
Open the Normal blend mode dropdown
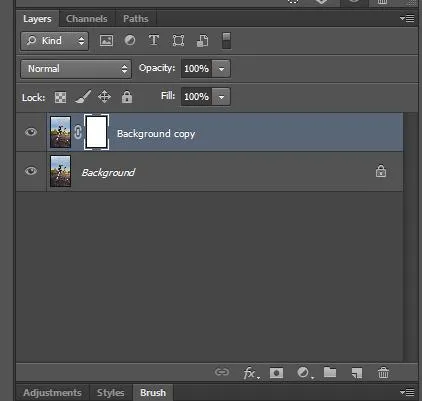(x=76, y=69)
